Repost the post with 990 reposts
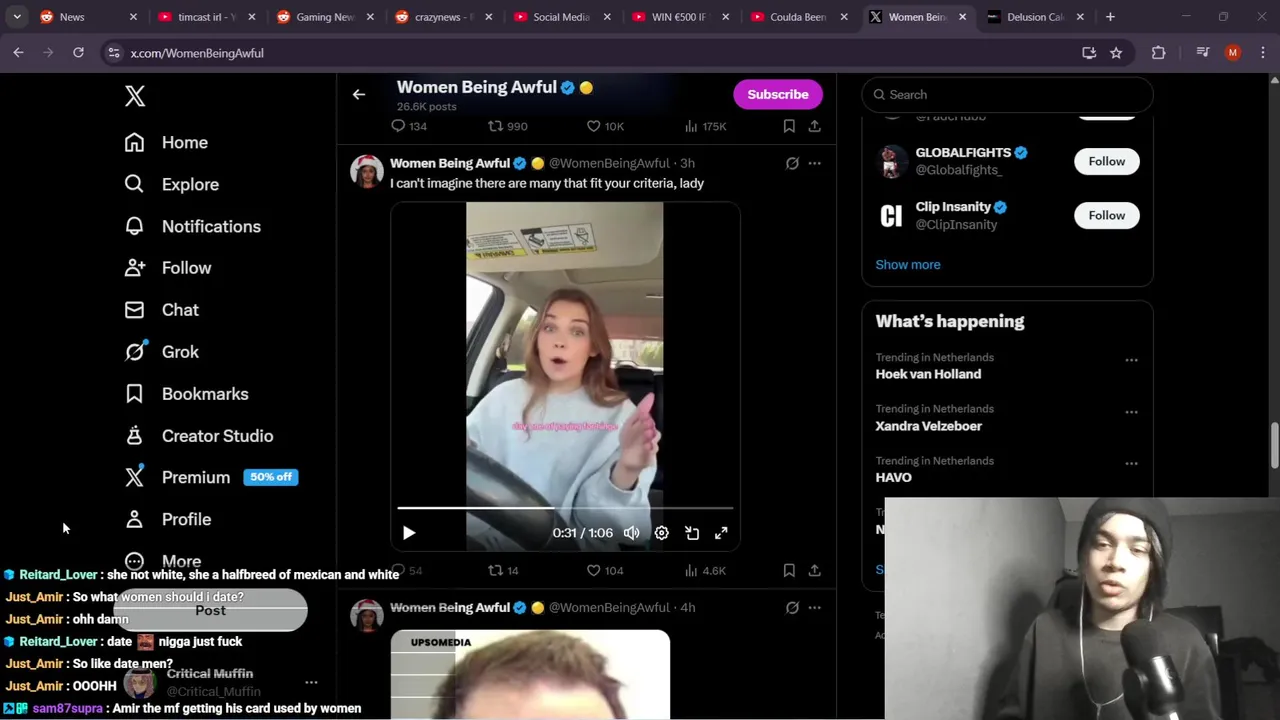 click(507, 126)
